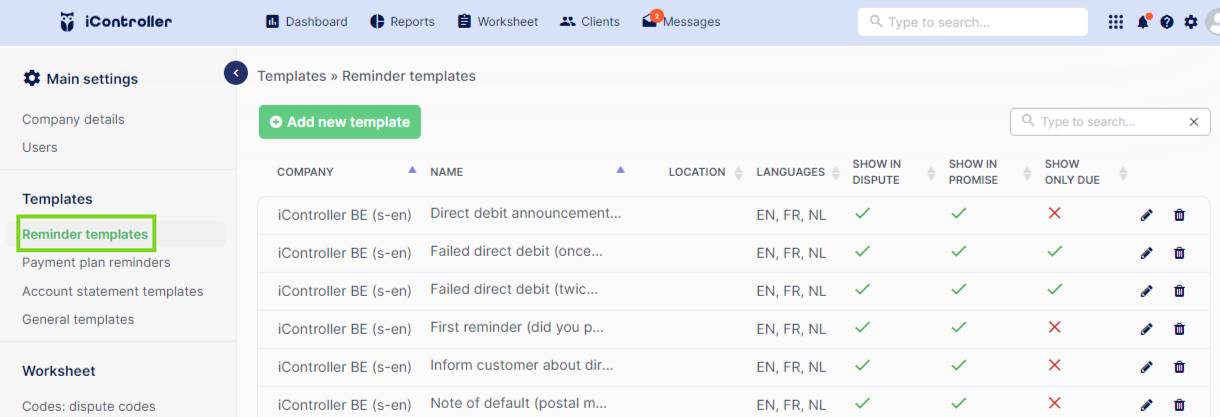This screenshot has height=417, width=1220.
Task: Open Codes: dispute codes
Action: pos(89,406)
